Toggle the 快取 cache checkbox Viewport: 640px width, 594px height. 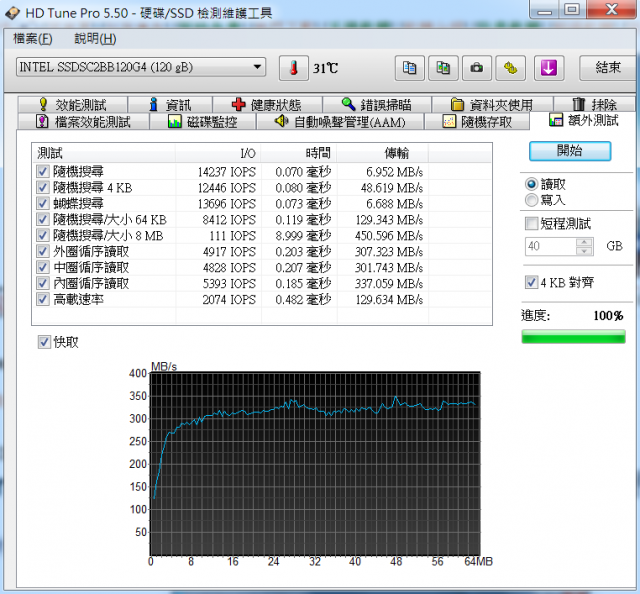(x=44, y=342)
